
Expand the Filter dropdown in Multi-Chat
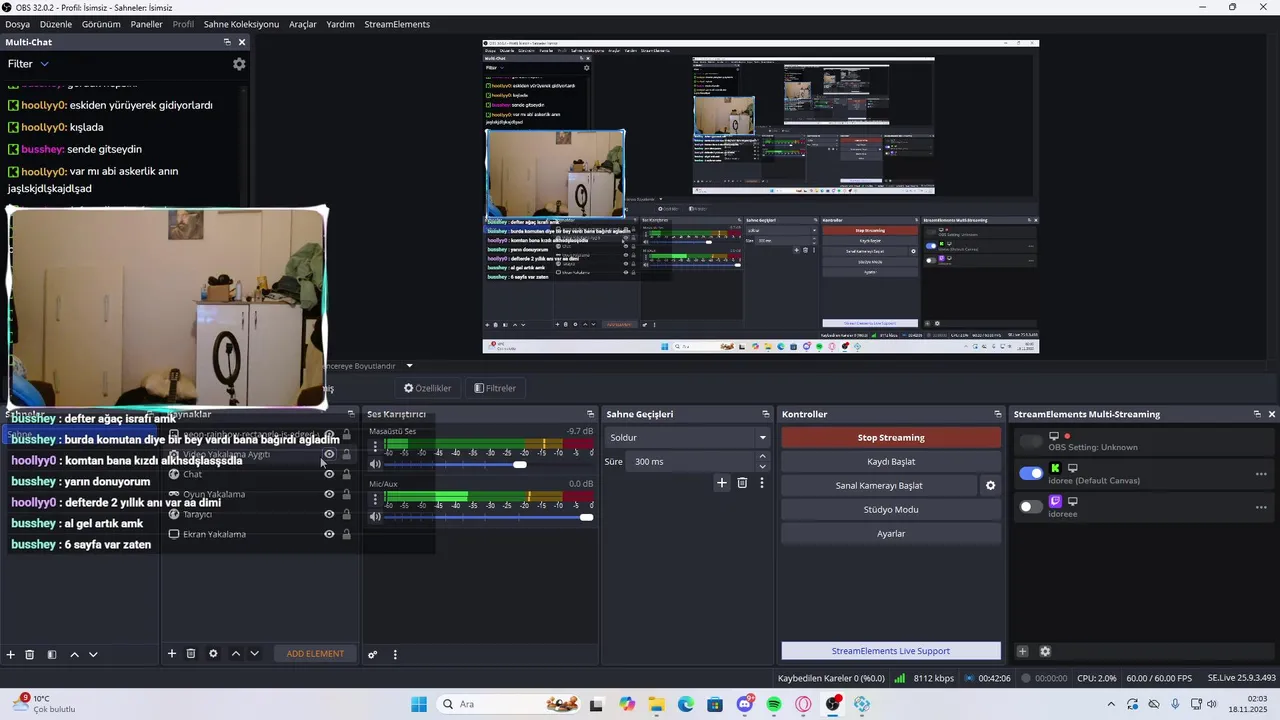pyautogui.click(x=28, y=64)
